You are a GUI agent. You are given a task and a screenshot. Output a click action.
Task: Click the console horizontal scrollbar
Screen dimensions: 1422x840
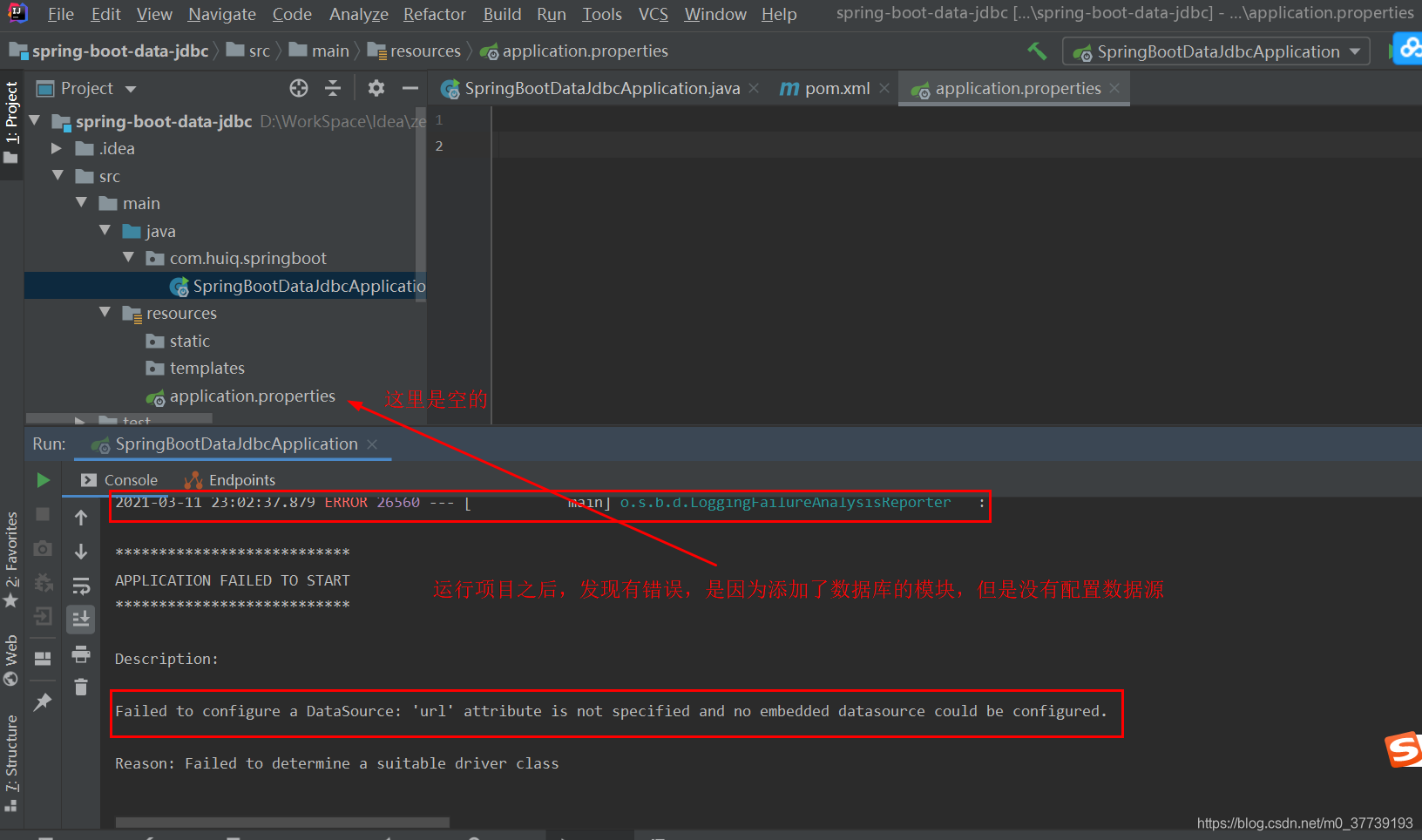282,822
